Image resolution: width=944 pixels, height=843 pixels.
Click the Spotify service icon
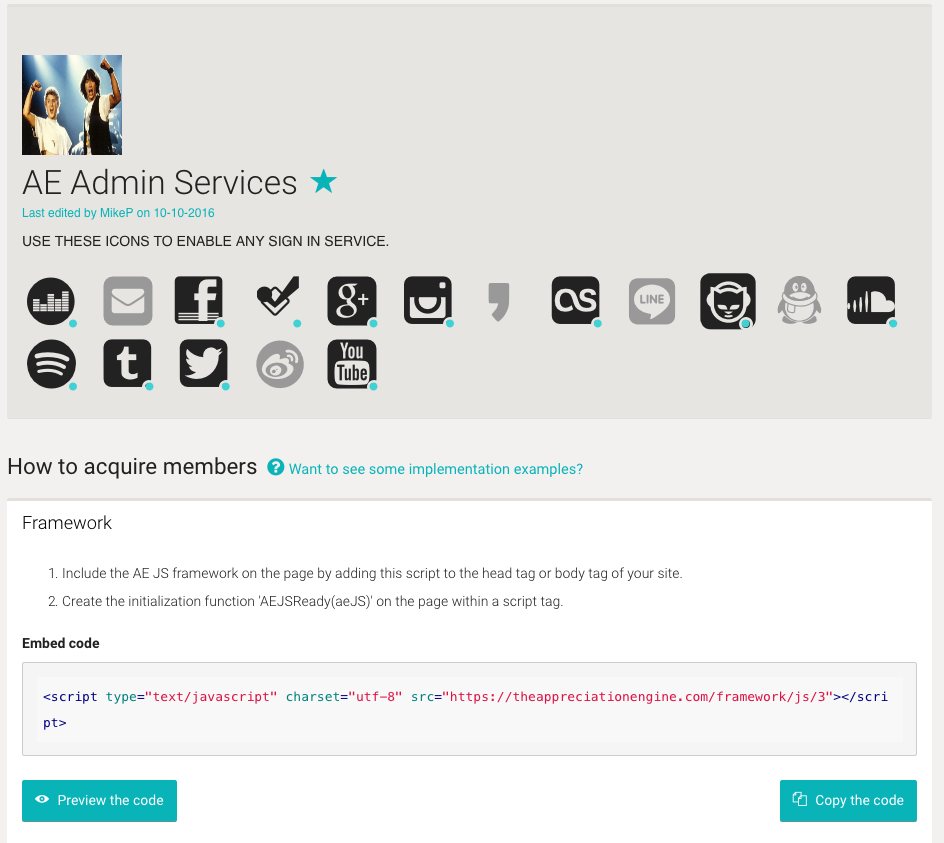[x=51, y=364]
